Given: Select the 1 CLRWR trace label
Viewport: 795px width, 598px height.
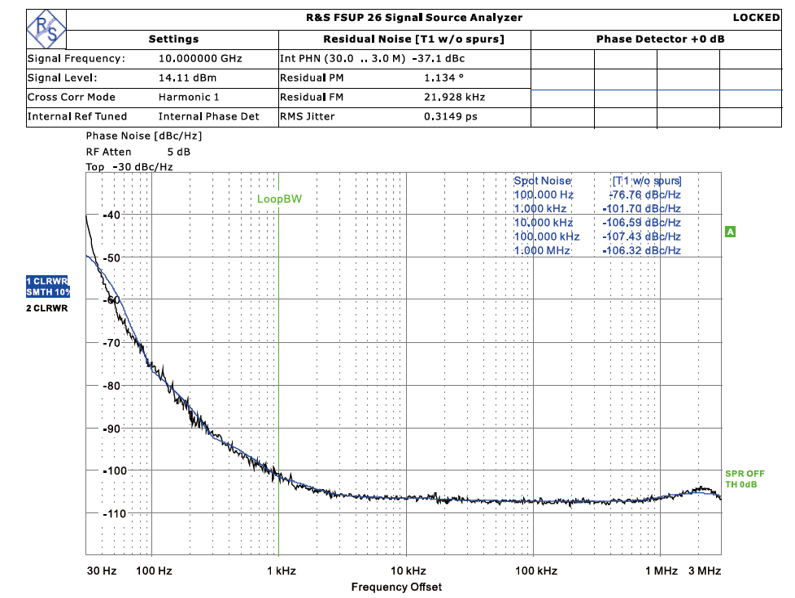Looking at the screenshot, I should click(47, 281).
